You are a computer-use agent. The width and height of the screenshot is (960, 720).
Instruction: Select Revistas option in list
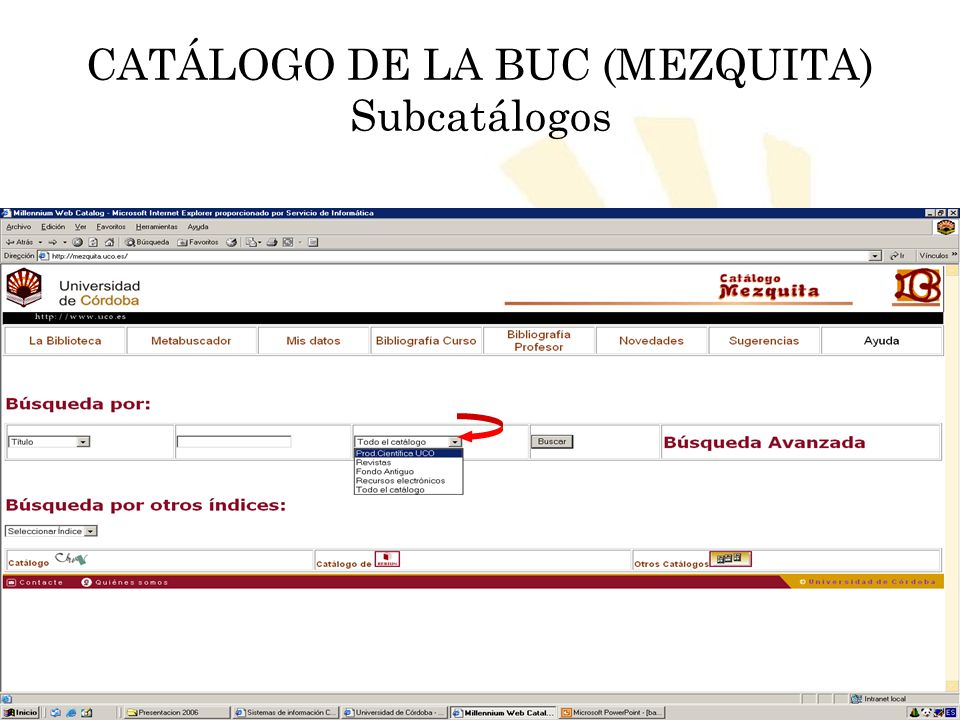[x=408, y=463]
